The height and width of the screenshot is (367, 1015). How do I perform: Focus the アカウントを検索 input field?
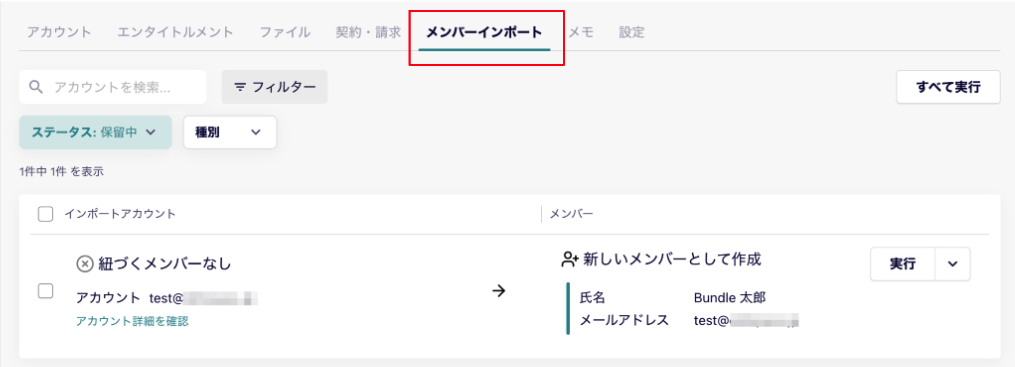(113, 87)
